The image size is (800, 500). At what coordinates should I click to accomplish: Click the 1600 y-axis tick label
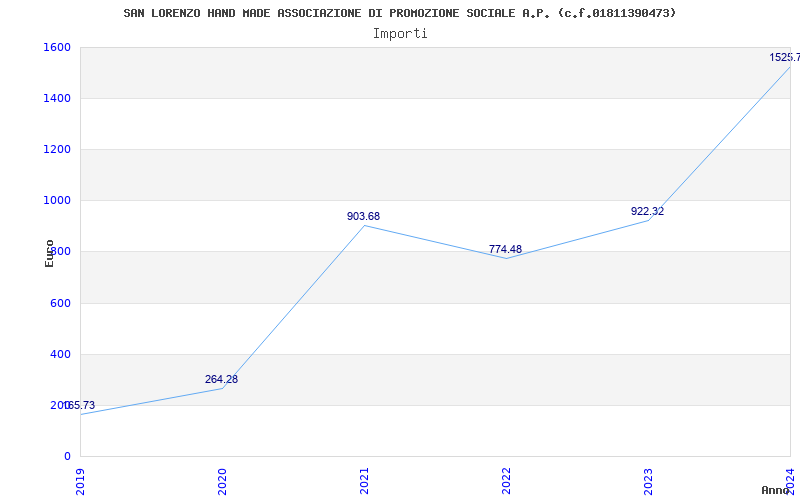(x=58, y=47)
